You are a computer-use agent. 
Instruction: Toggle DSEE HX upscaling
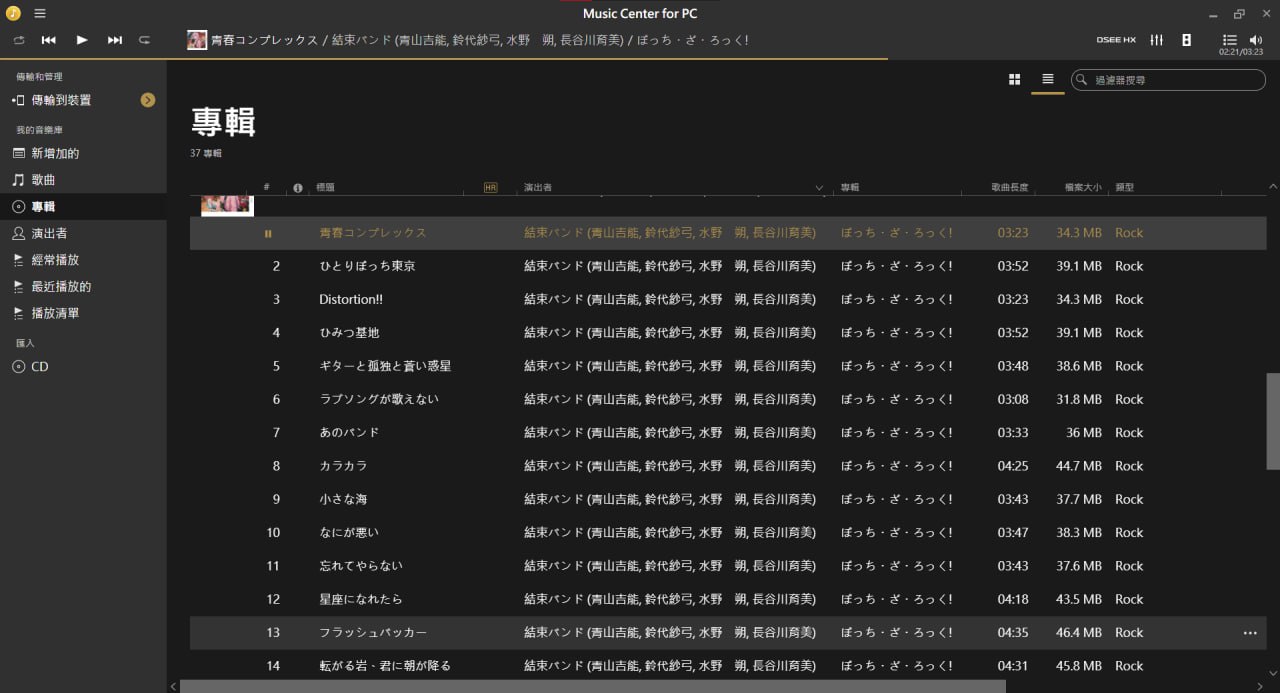(1116, 40)
